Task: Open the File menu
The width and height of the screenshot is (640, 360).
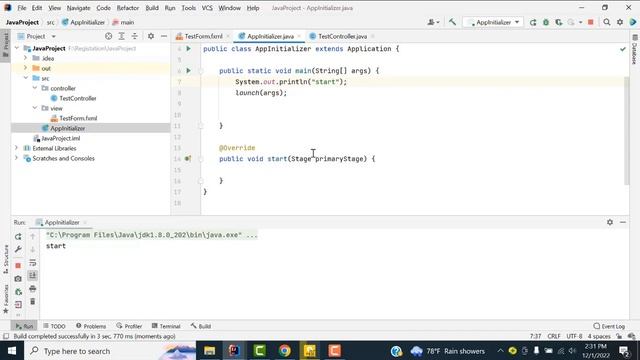Action: (x=22, y=8)
